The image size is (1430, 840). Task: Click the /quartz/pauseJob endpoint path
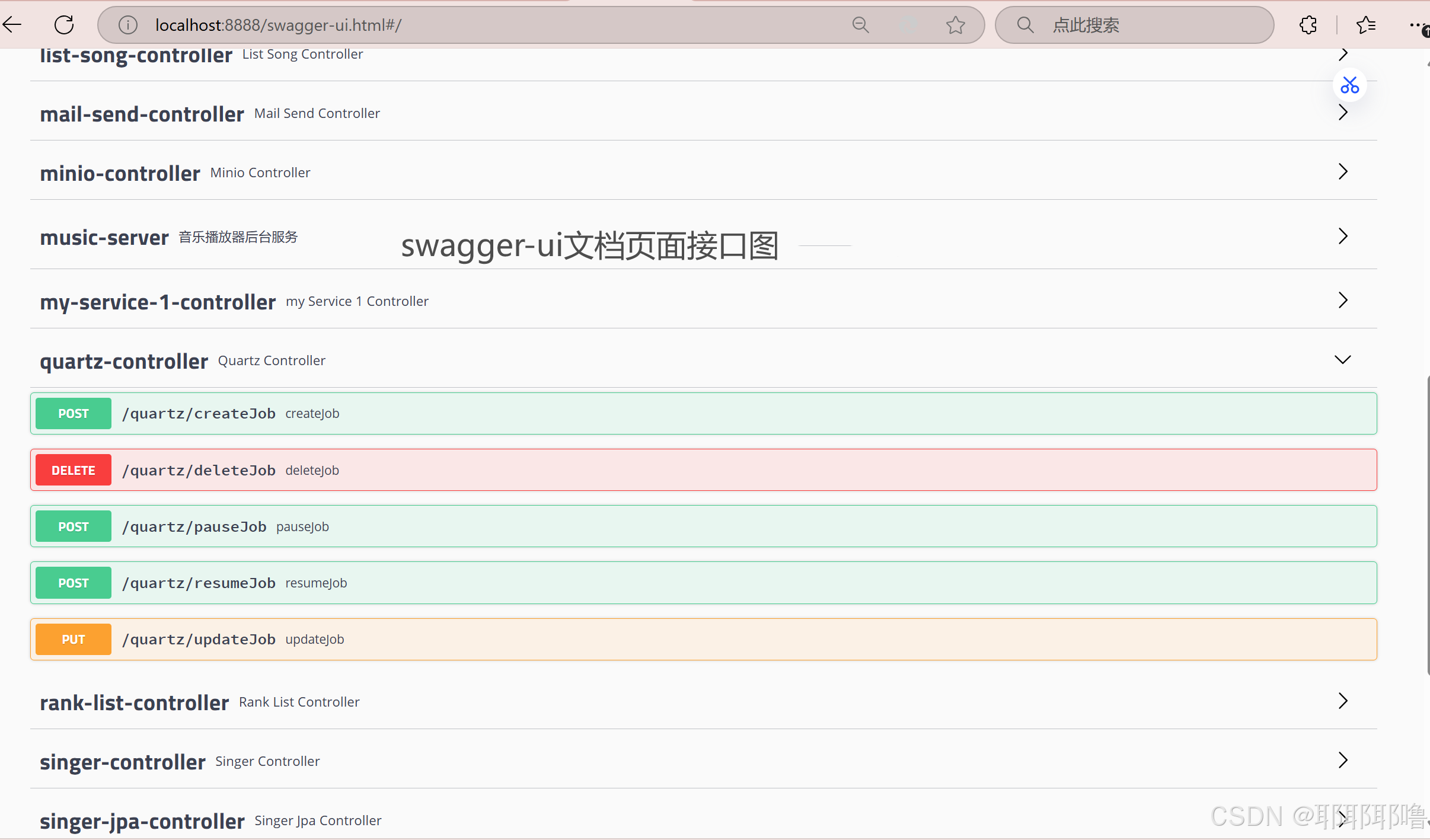pyautogui.click(x=194, y=526)
